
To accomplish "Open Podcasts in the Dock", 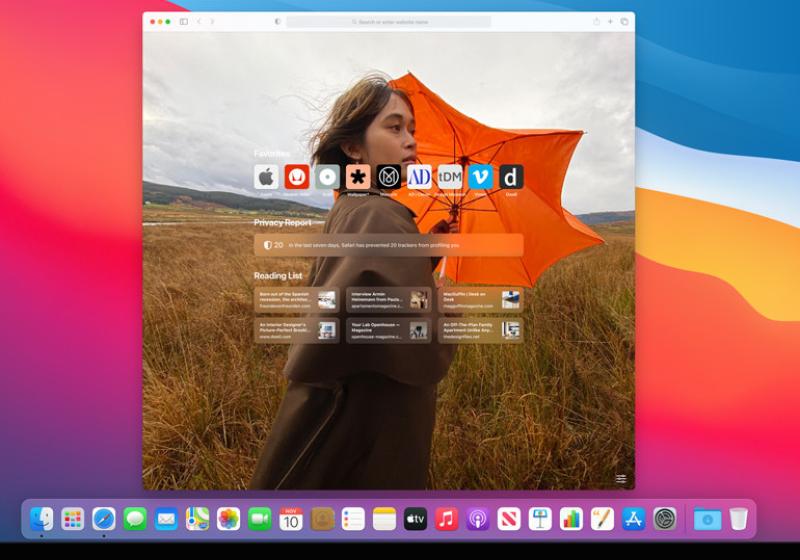I will (478, 519).
